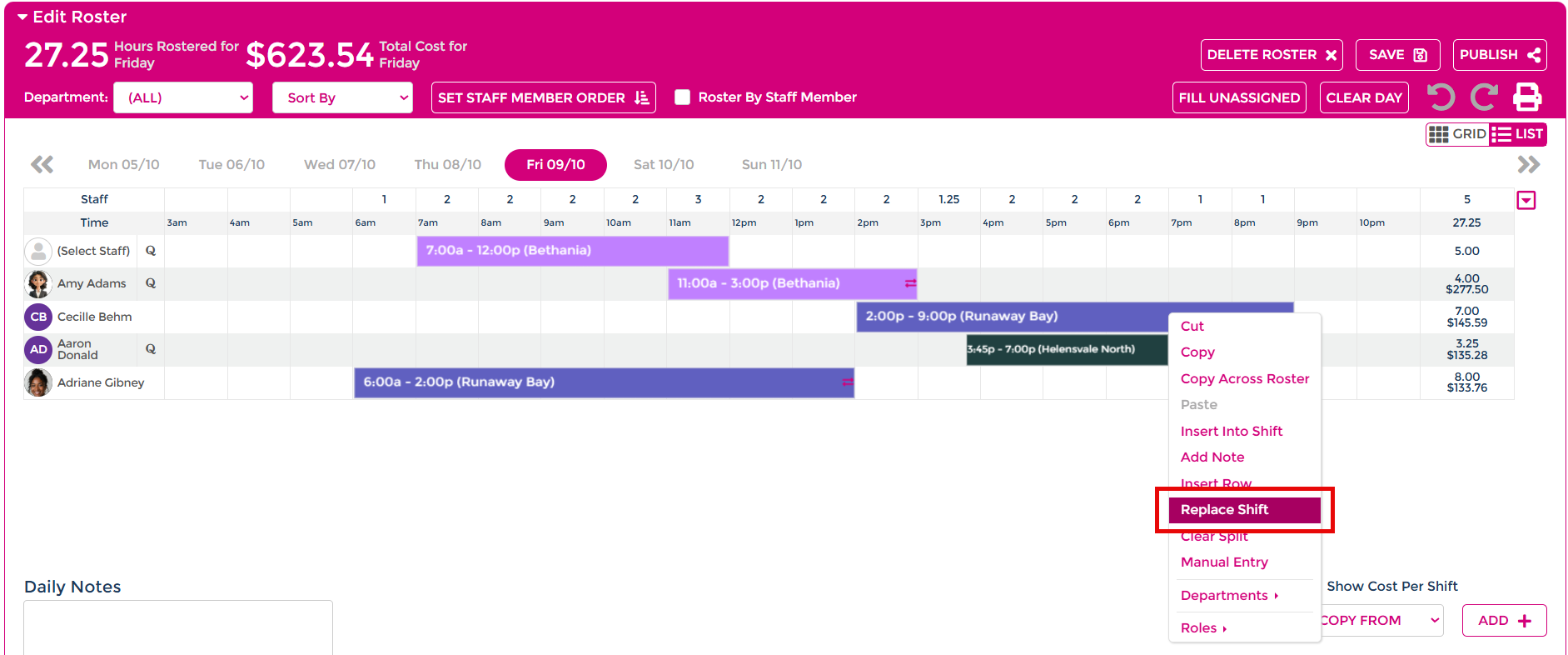Click search icon beside Aaron Donald
Viewport: 1568px width, 655px height.
pyautogui.click(x=151, y=348)
